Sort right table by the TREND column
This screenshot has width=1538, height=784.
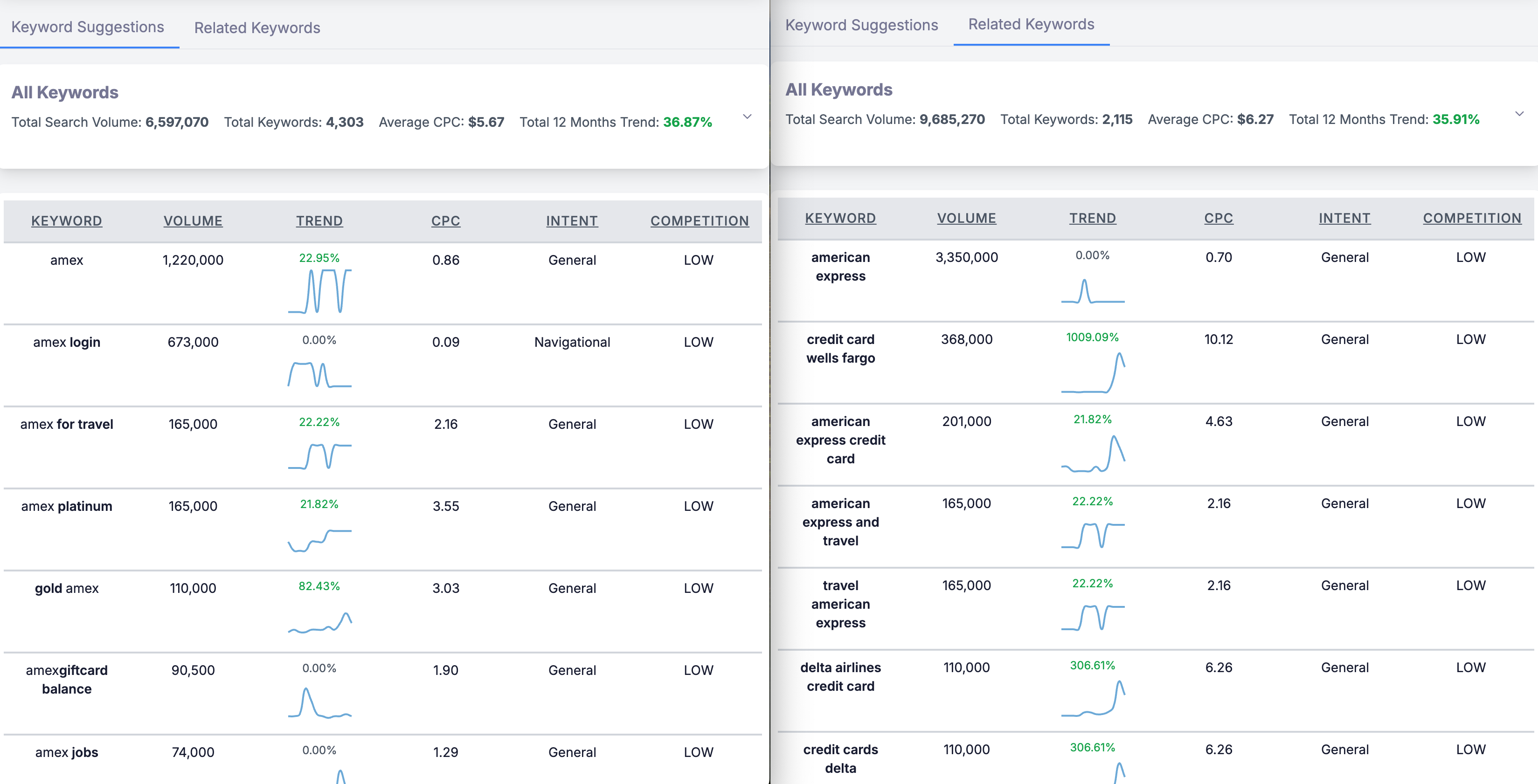point(1093,217)
